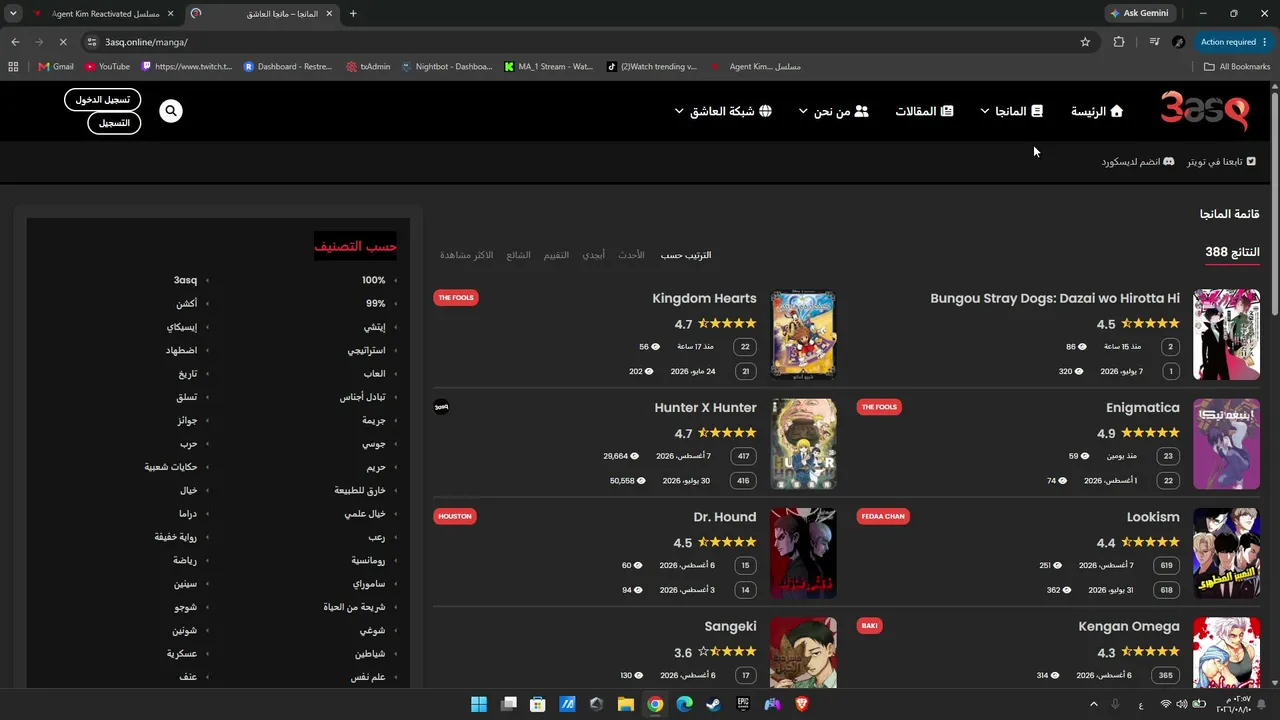The width and height of the screenshot is (1280, 720).
Task: Open Epic Games Launcher from taskbar
Action: point(743,704)
